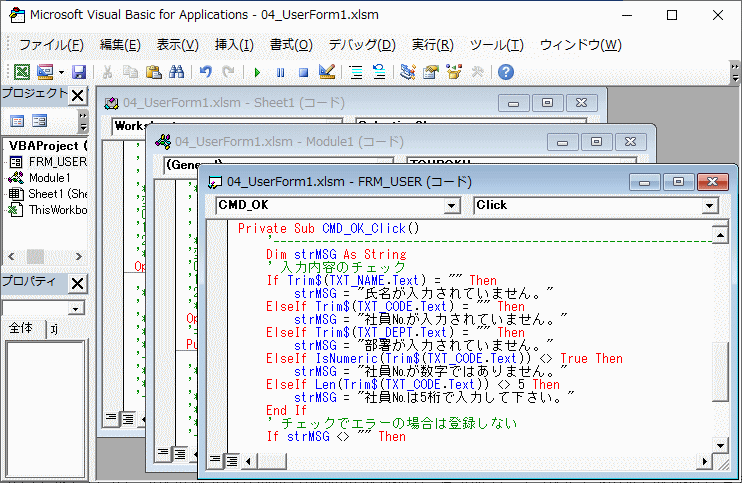Switch to the 全体 properties tab
742x483 pixels.
coord(21,328)
